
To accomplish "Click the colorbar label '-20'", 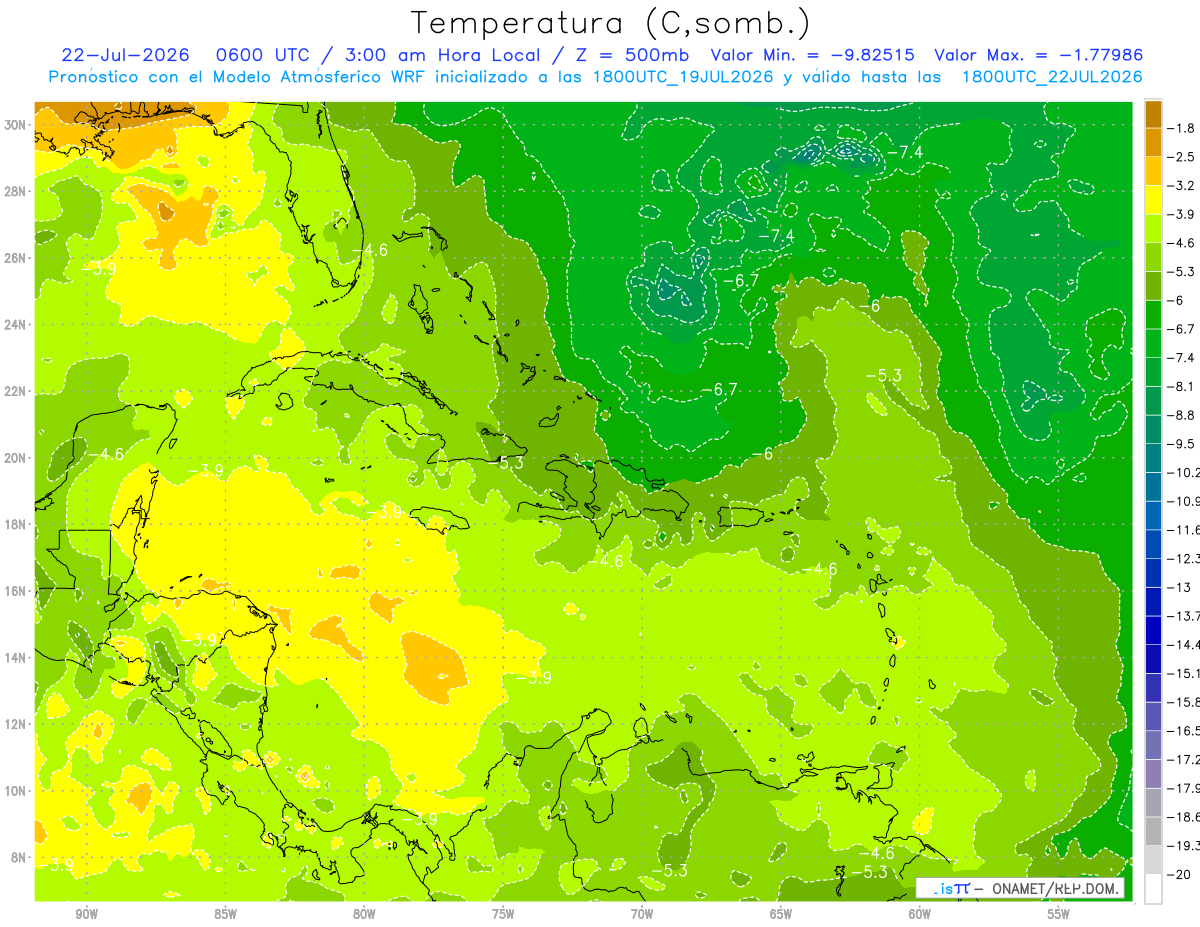I will pos(1178,874).
